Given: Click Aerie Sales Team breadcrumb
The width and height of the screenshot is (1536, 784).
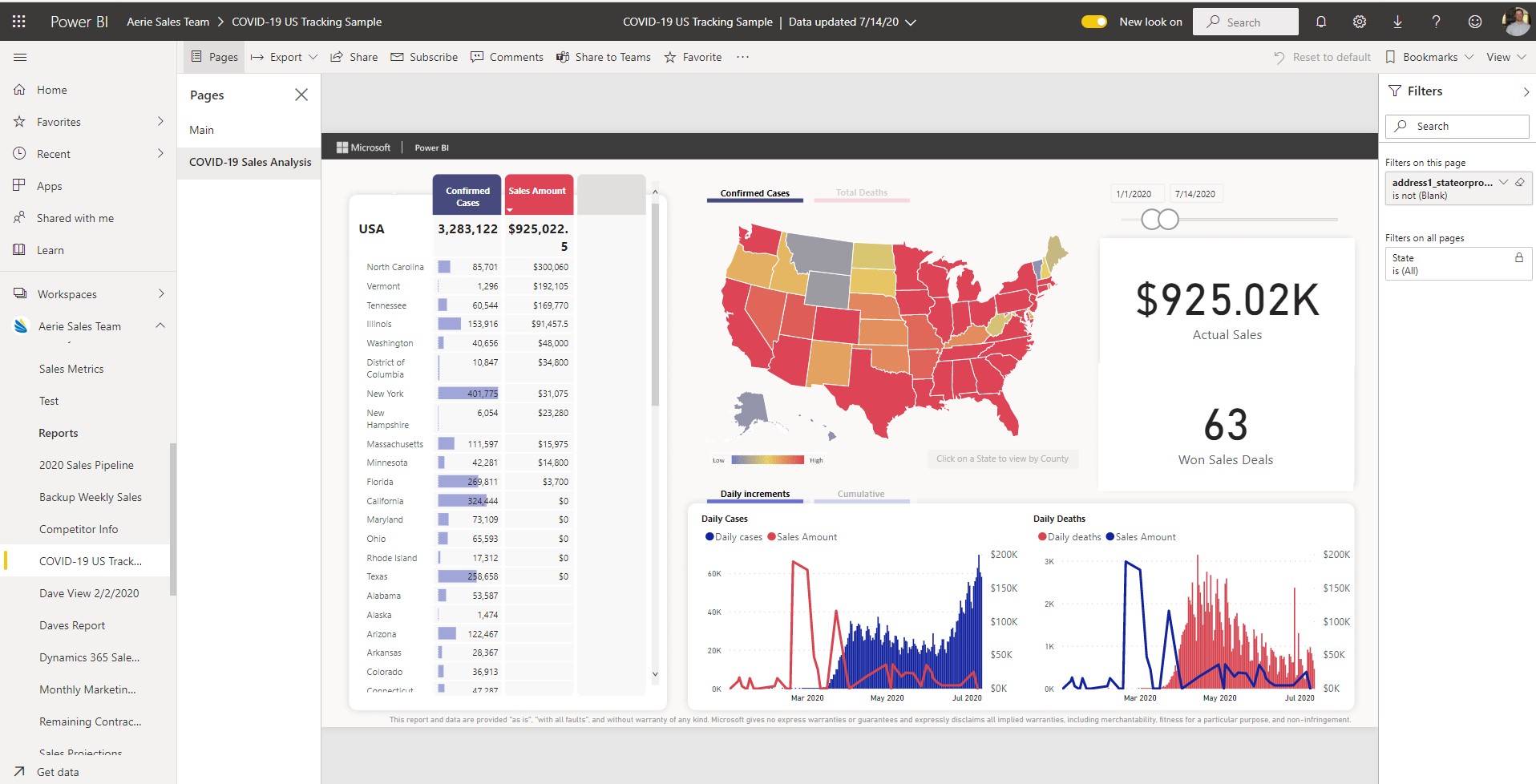Looking at the screenshot, I should (168, 22).
